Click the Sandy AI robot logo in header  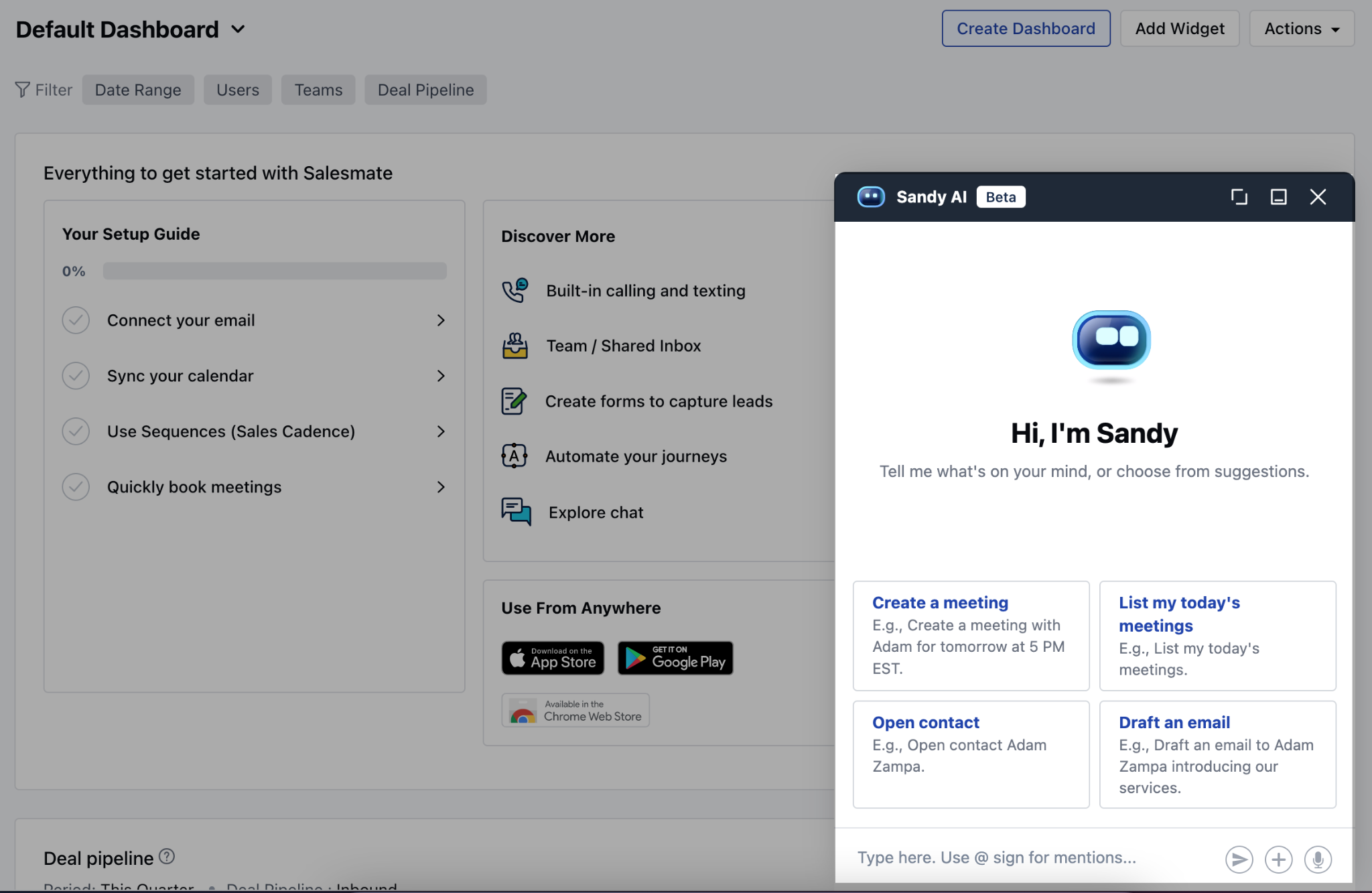pos(871,197)
